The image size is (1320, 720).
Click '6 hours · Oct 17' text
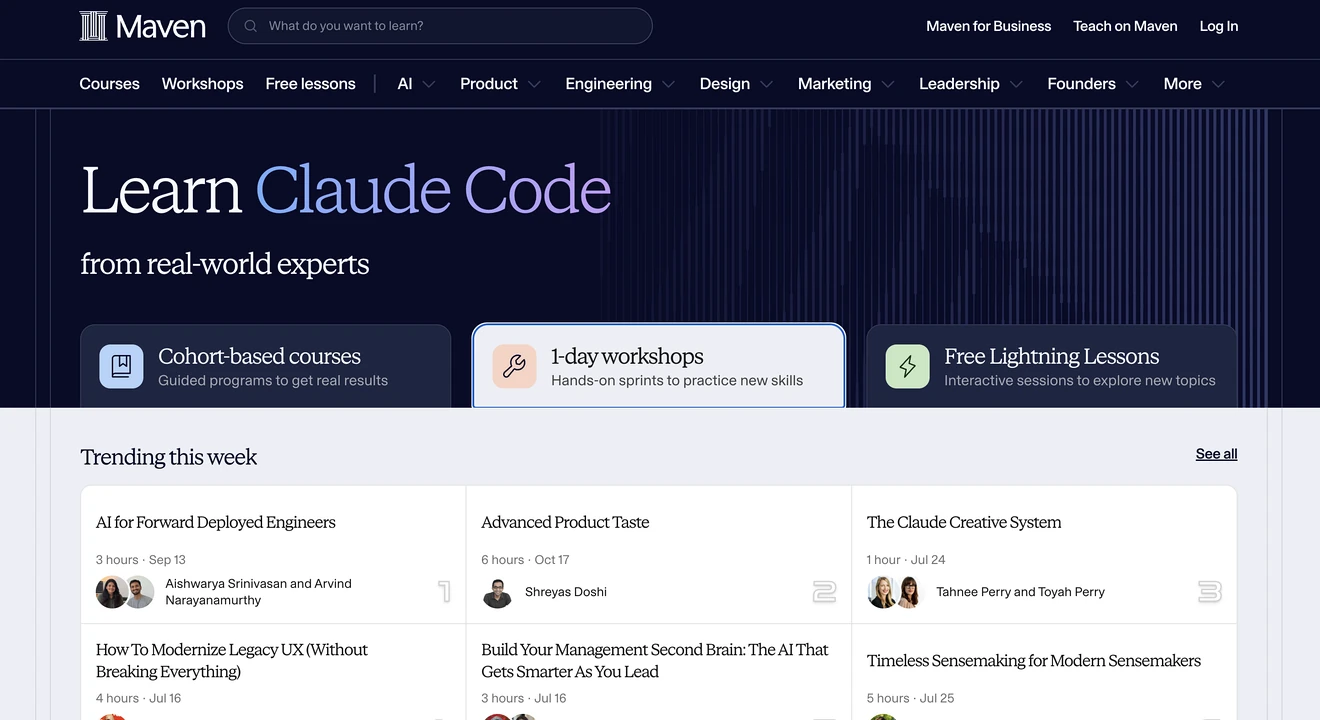525,560
